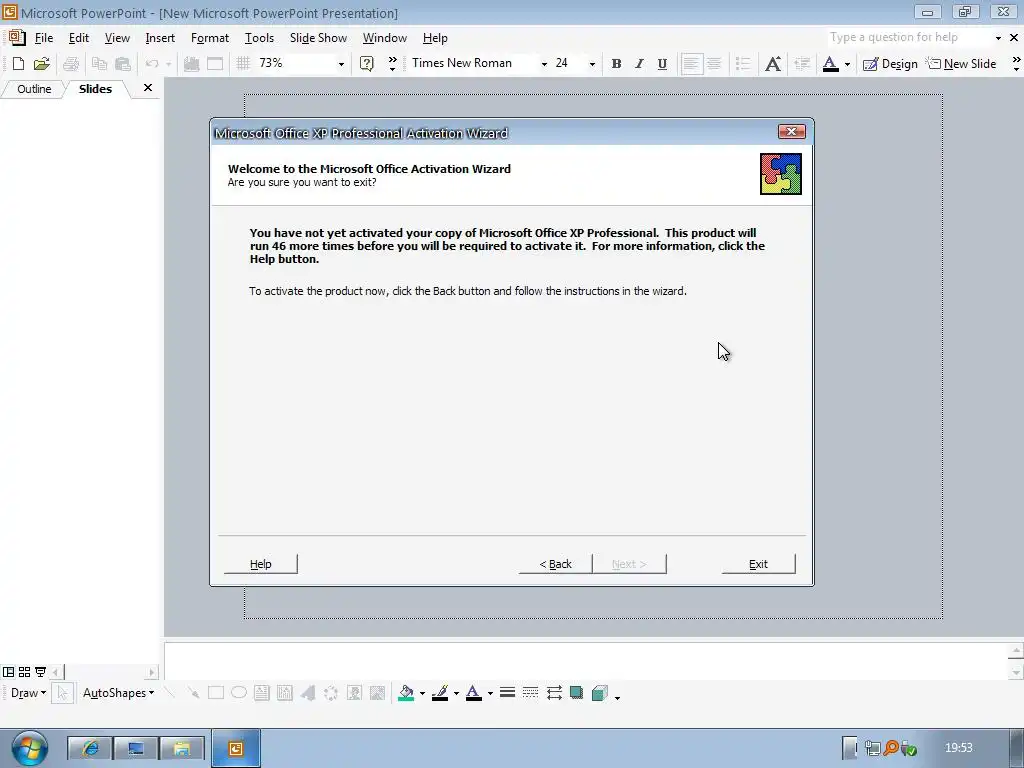Toggle Align Left for text
This screenshot has width=1024, height=768.
click(x=691, y=63)
